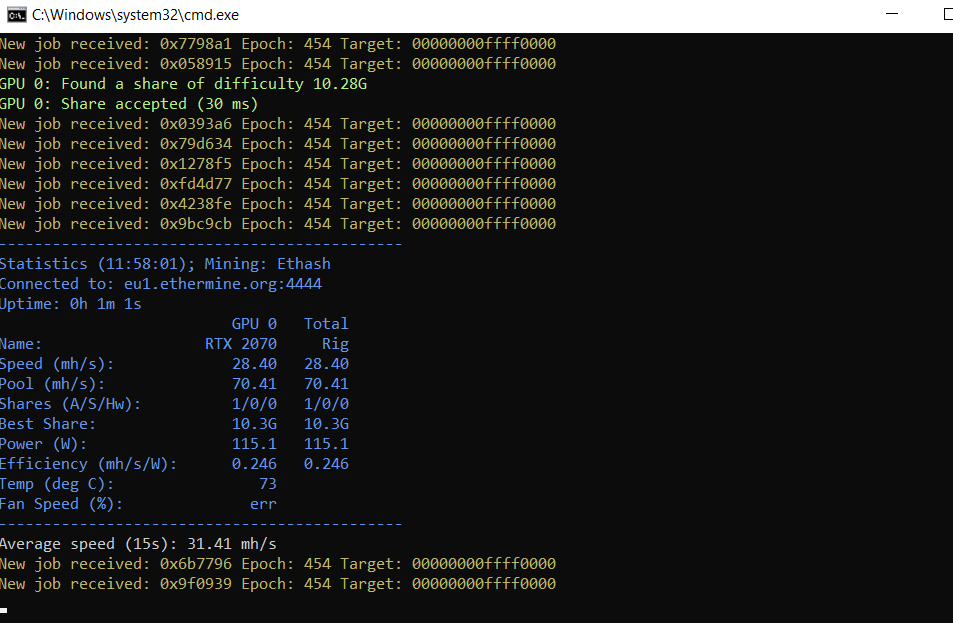
Task: Click GPU 0 pool value 70.41
Action: [x=254, y=384]
